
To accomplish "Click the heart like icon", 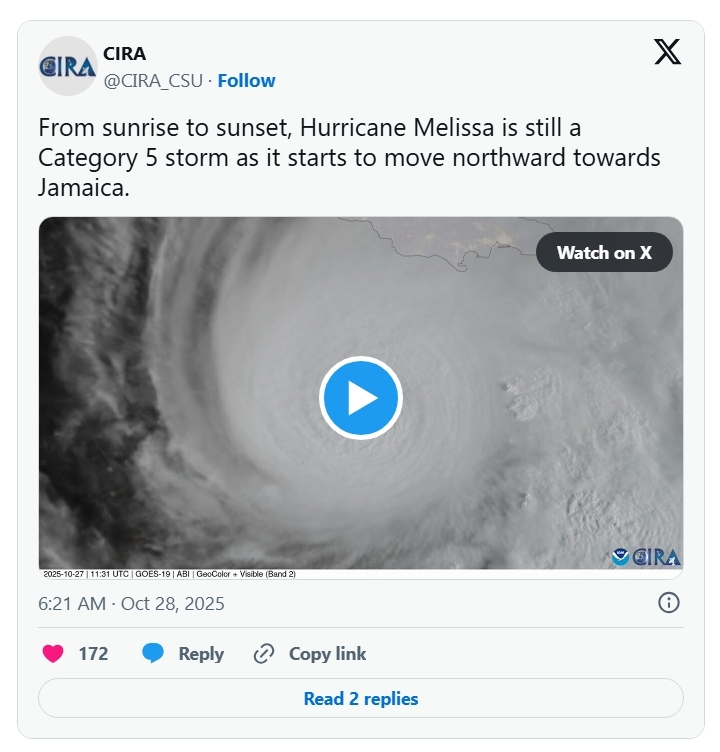I will point(53,654).
